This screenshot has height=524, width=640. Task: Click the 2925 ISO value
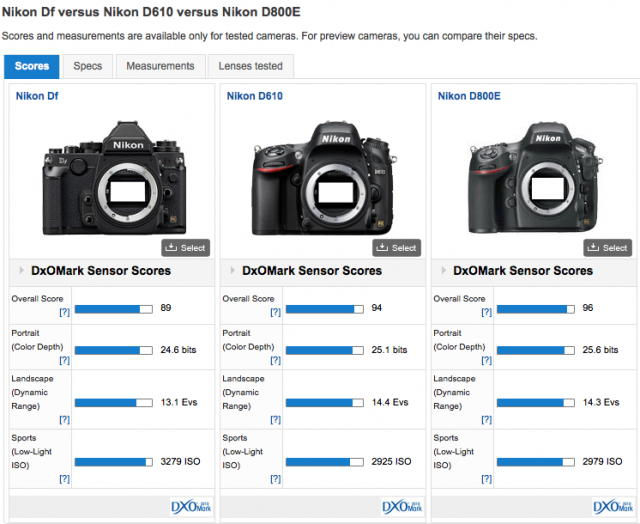pyautogui.click(x=391, y=462)
